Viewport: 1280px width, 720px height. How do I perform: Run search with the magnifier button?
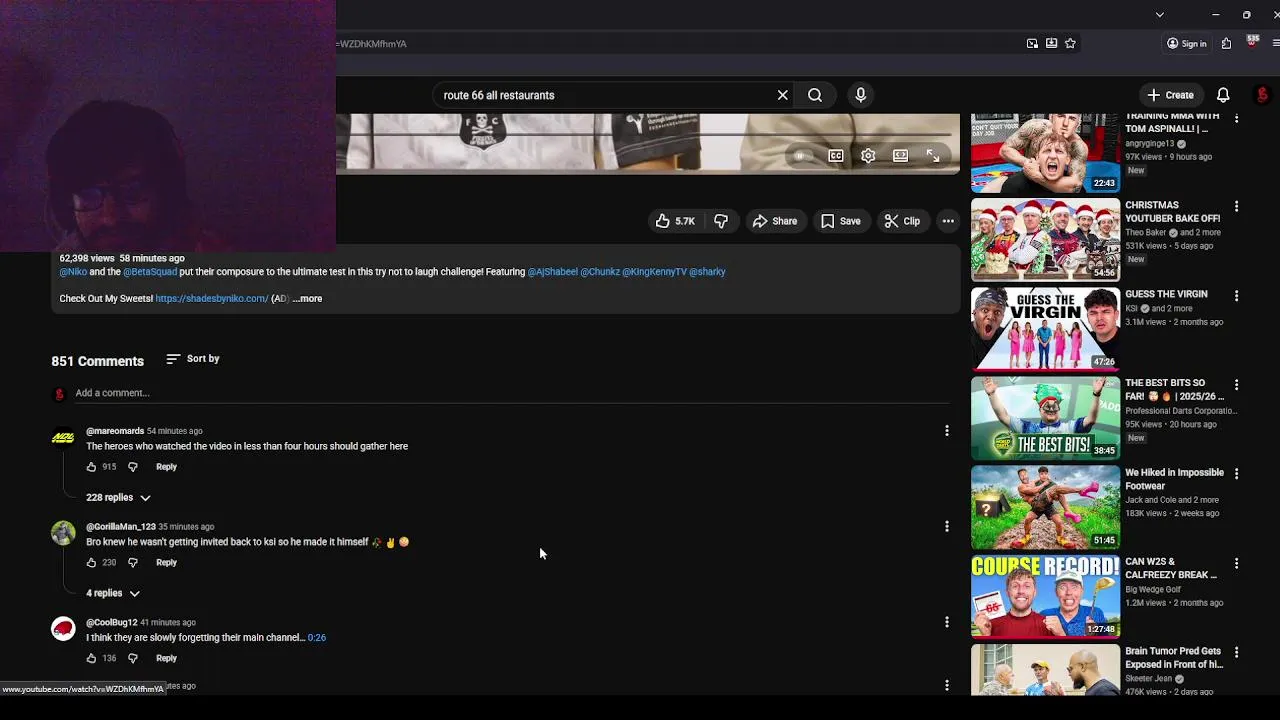pyautogui.click(x=815, y=95)
